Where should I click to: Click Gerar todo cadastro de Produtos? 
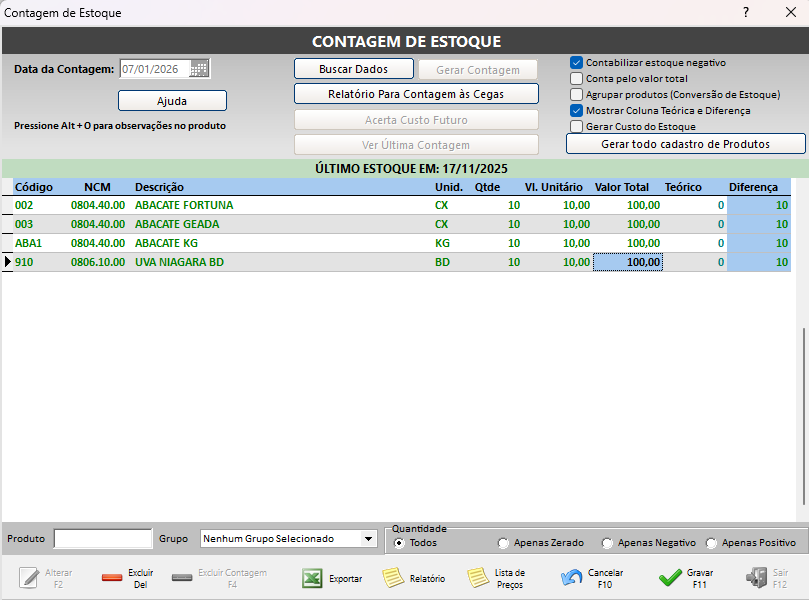tap(685, 144)
